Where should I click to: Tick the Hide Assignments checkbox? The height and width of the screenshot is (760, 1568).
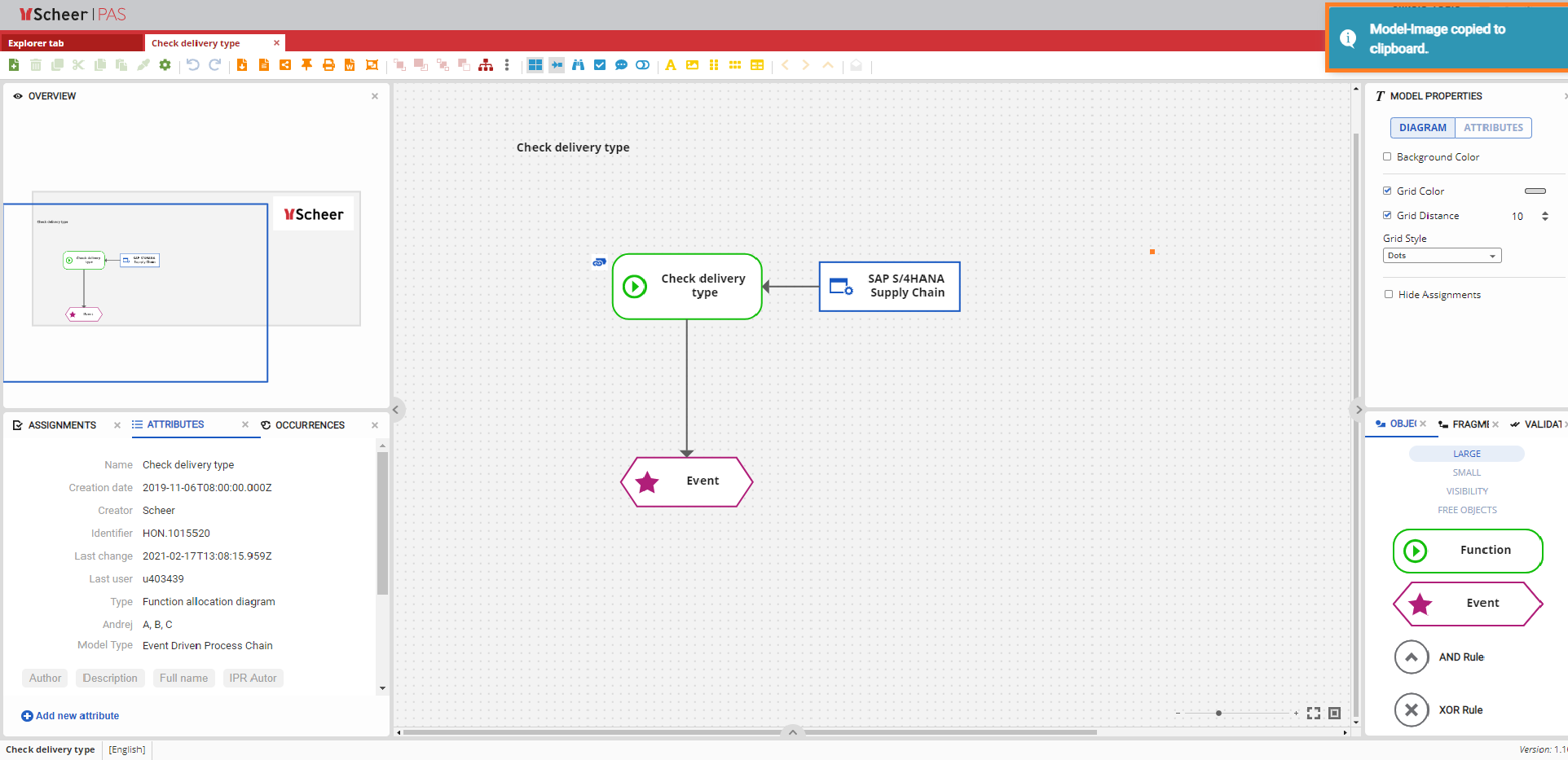(1389, 294)
